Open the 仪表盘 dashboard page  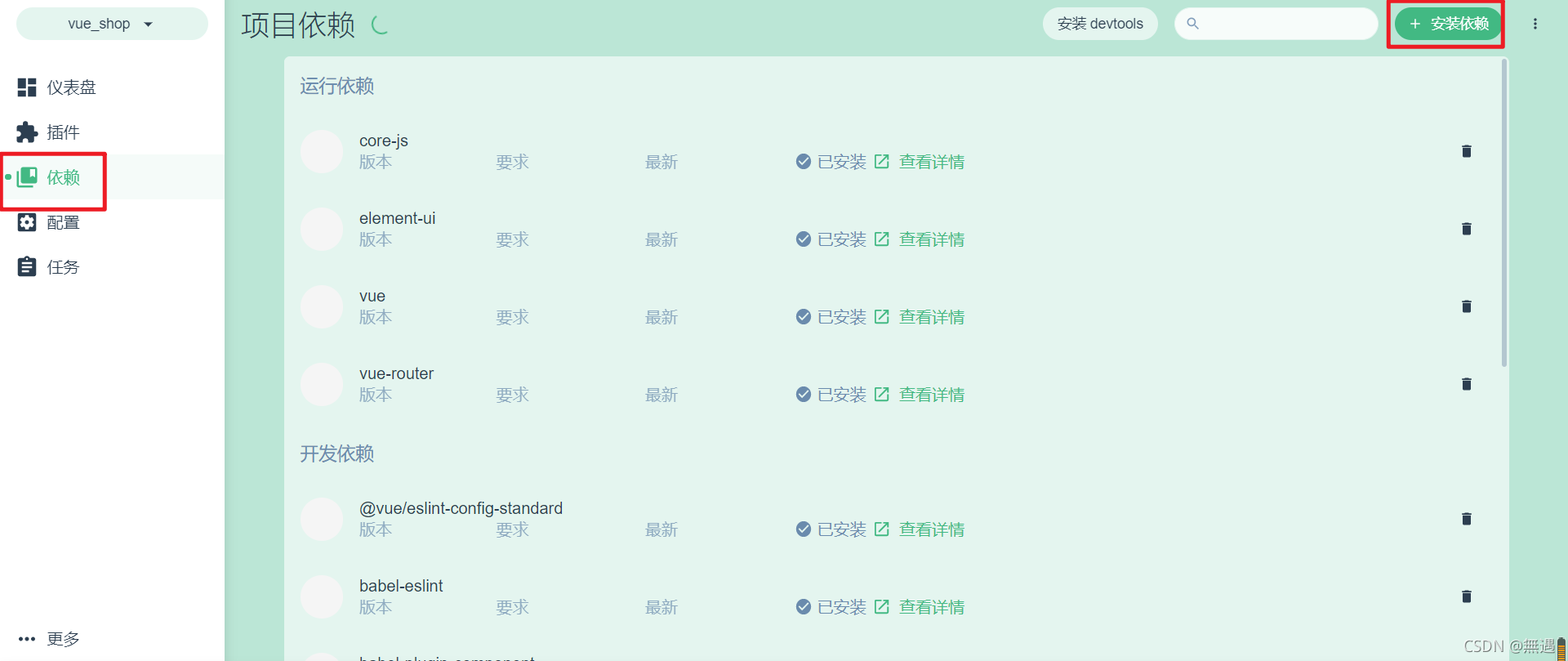[112, 87]
